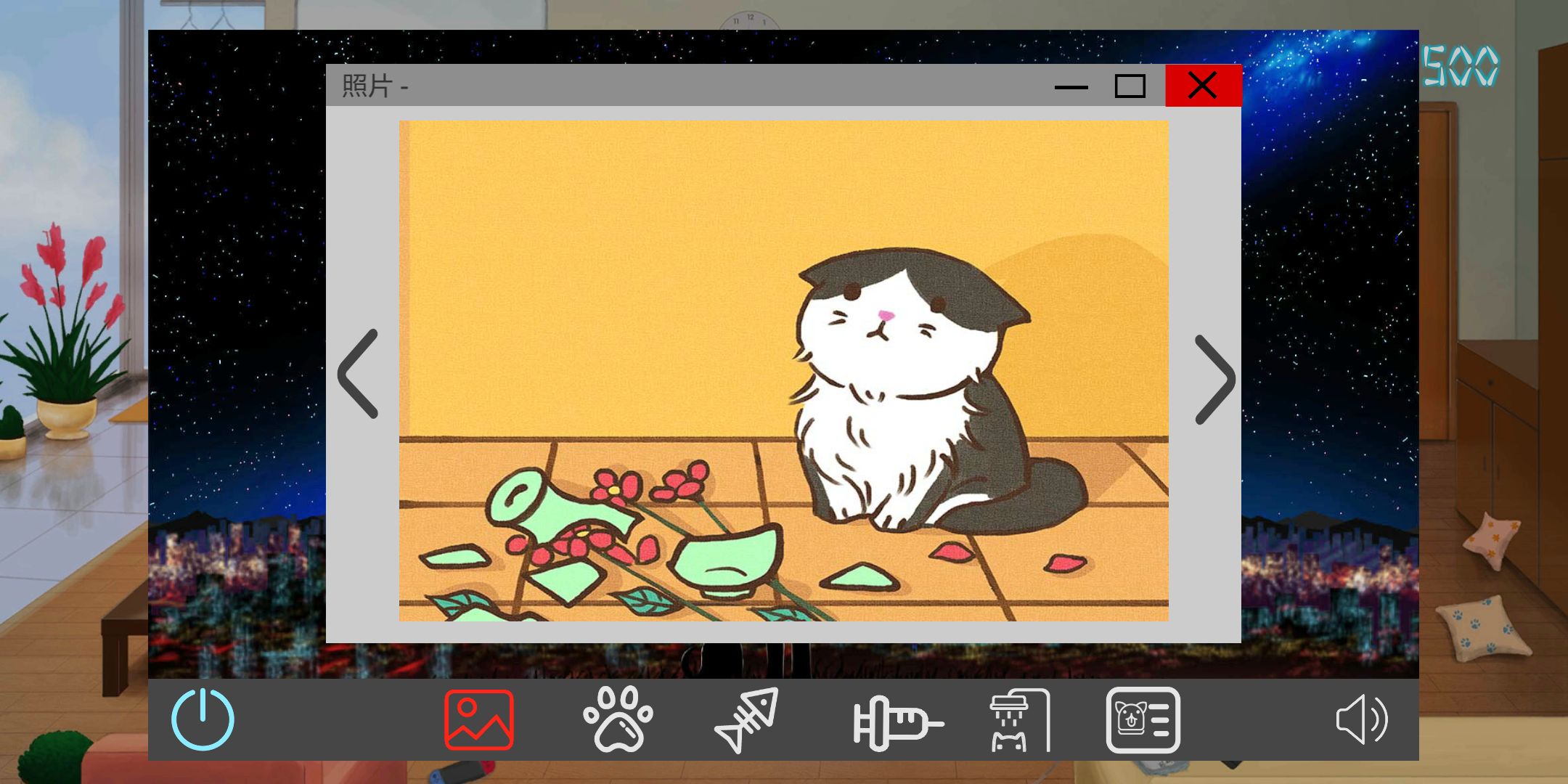The image size is (1568, 784).
Task: Open the red photo gallery icon
Action: (x=479, y=720)
